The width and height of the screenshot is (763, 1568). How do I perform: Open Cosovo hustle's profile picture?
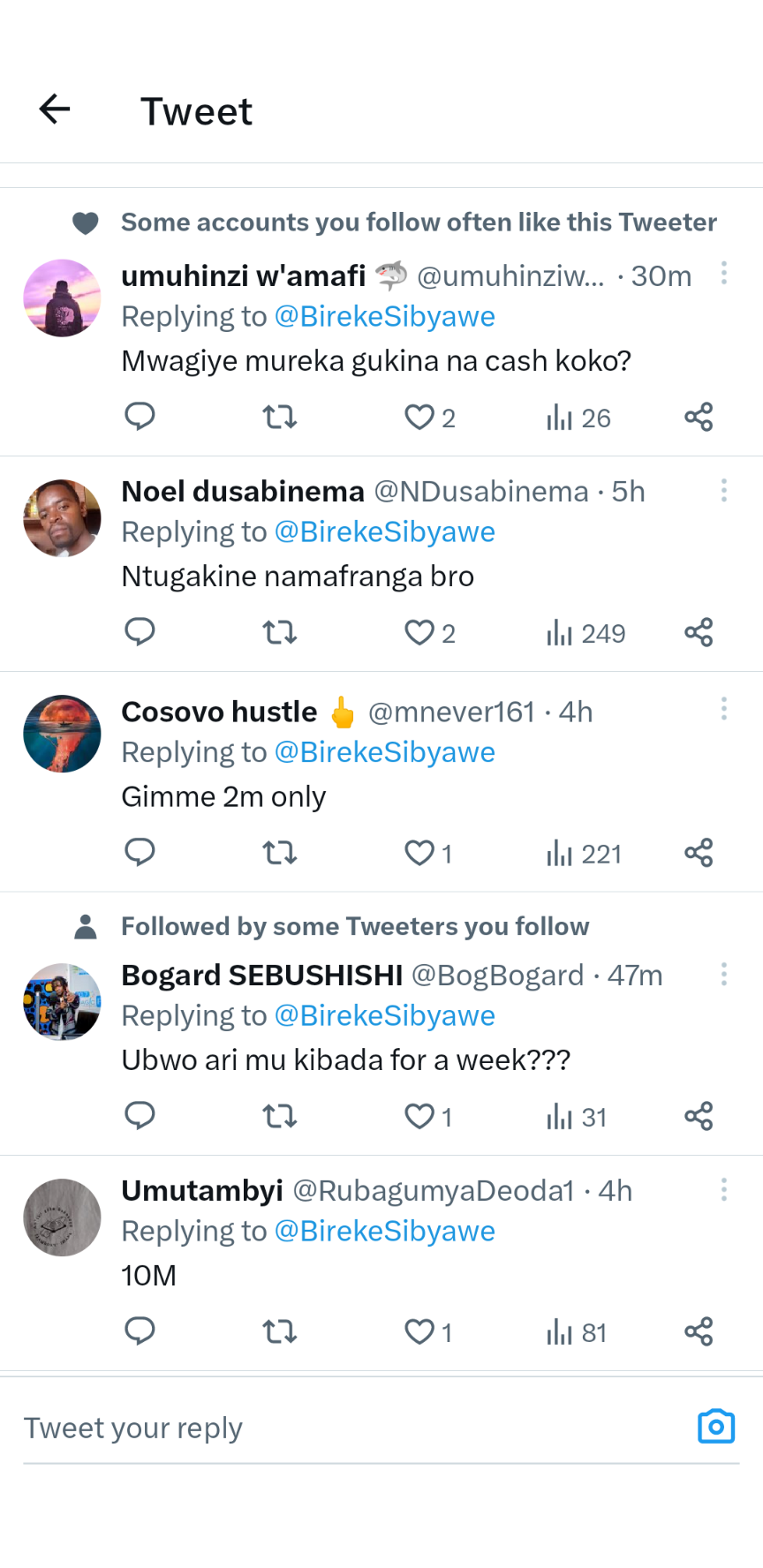(x=62, y=735)
